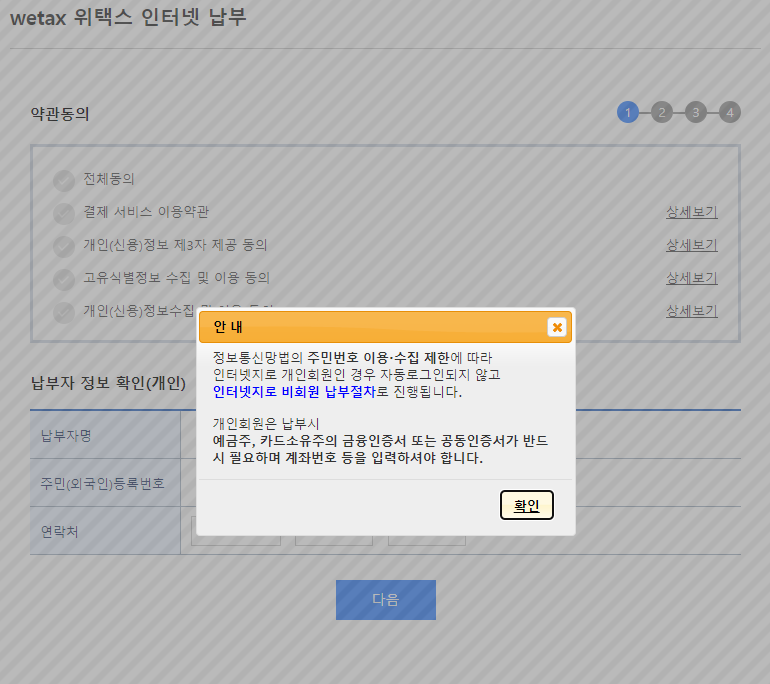This screenshot has width=770, height=684.
Task: Click the blue 다음 button
Action: (x=385, y=600)
